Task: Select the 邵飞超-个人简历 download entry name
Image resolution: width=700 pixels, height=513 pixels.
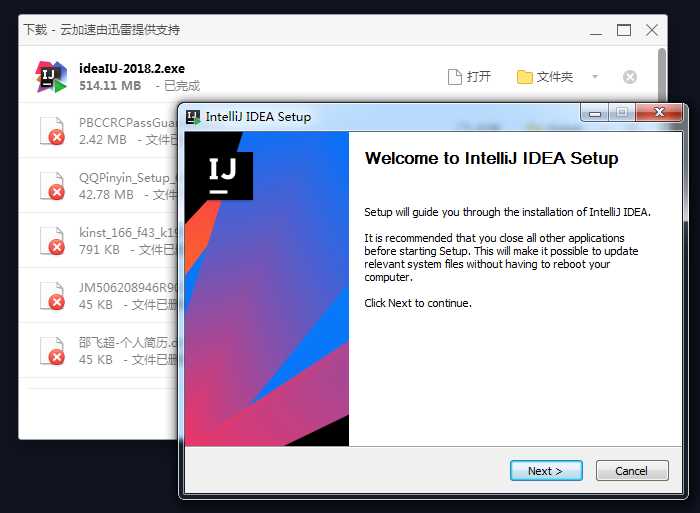Action: point(128,342)
